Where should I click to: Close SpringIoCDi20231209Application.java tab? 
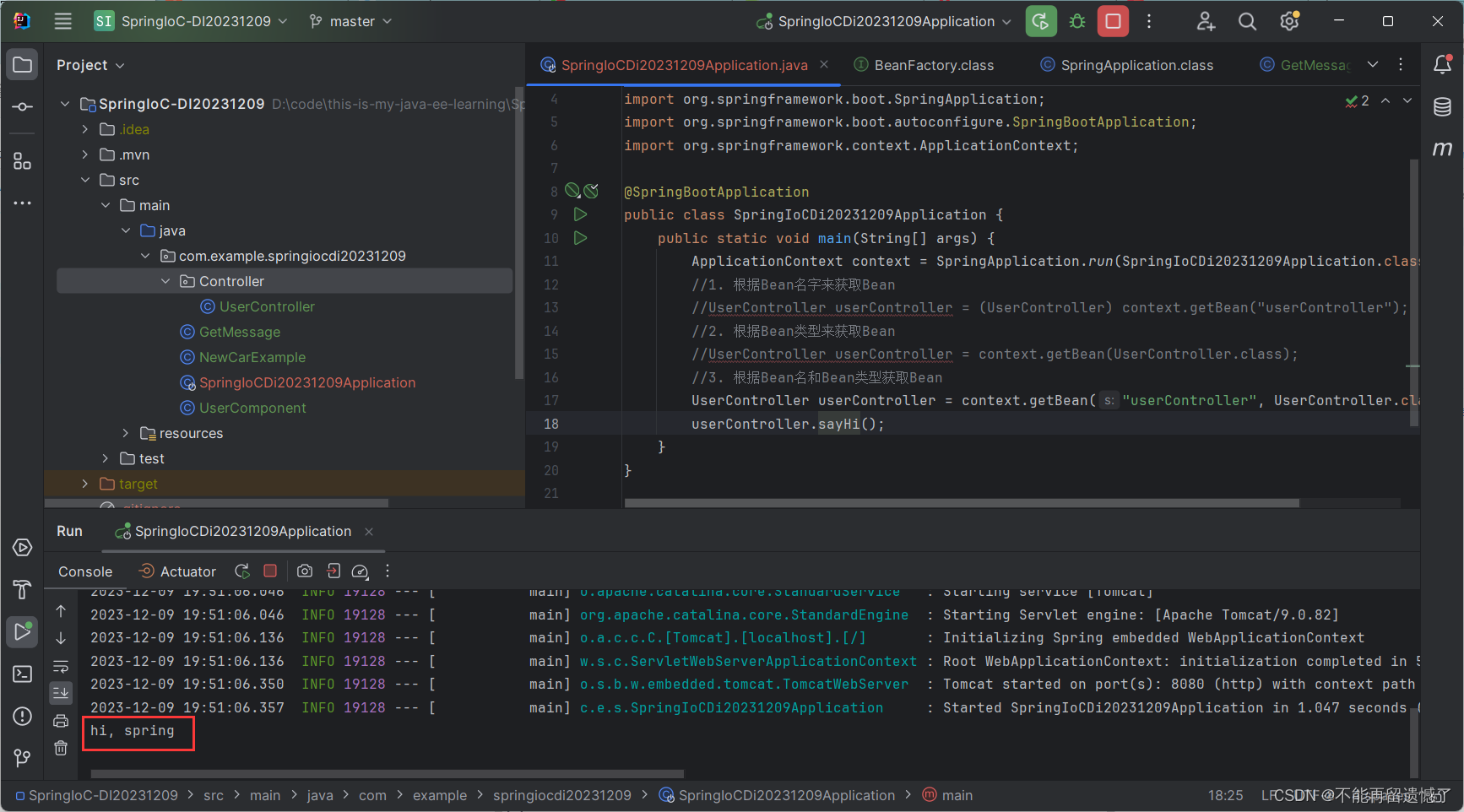824,64
